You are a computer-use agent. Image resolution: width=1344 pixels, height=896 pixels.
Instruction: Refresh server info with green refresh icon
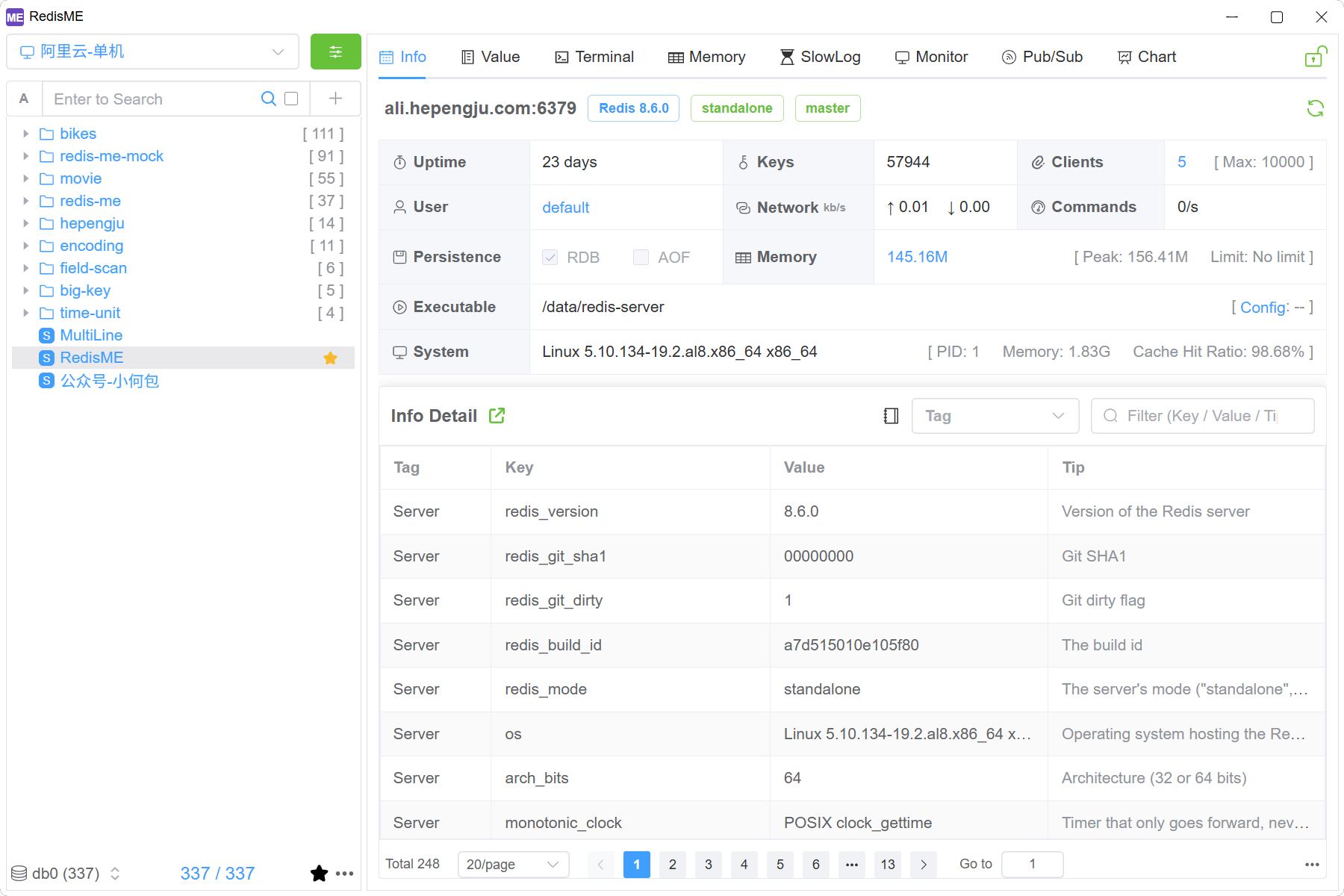click(1315, 108)
